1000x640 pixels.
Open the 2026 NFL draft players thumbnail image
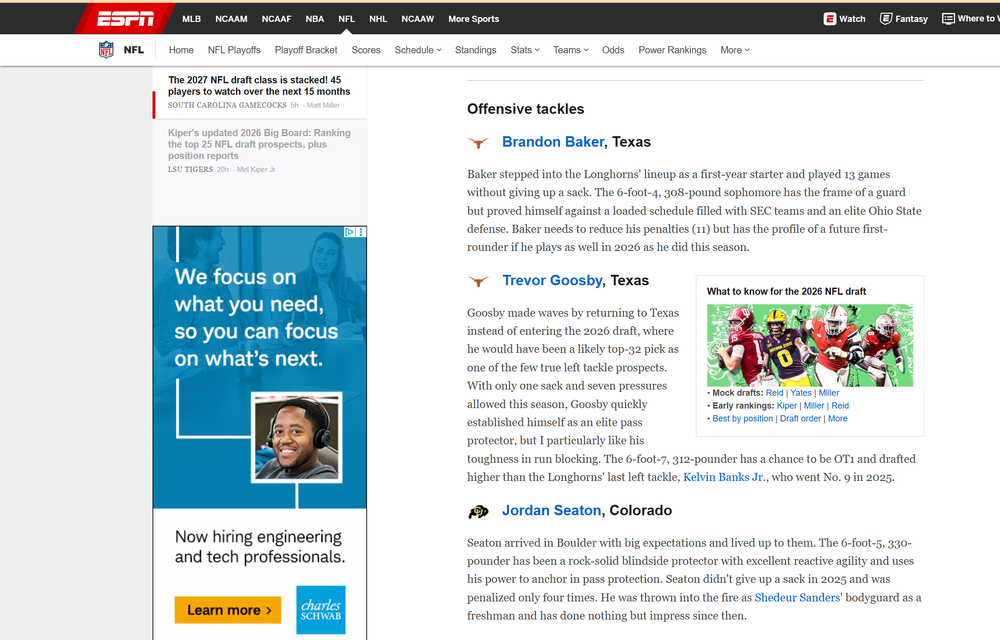809,345
